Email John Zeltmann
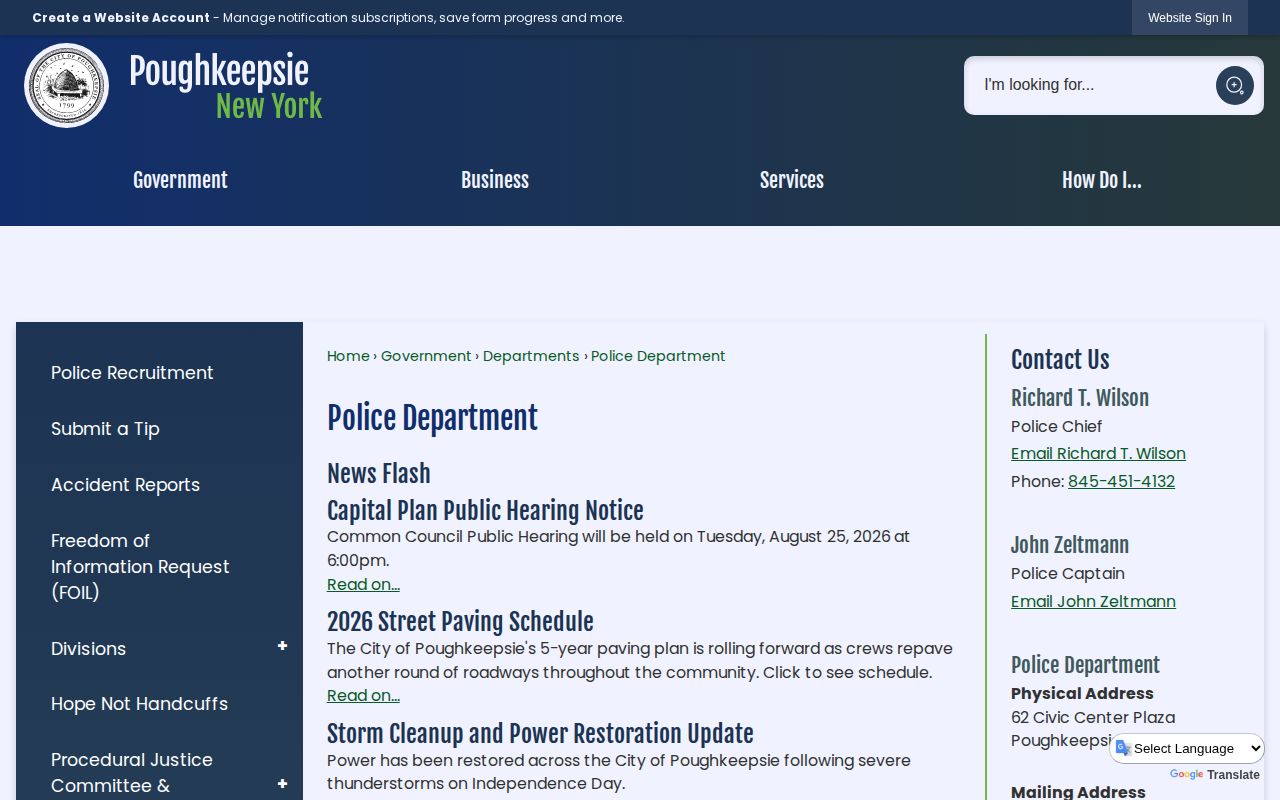The height and width of the screenshot is (800, 1280). coord(1093,602)
